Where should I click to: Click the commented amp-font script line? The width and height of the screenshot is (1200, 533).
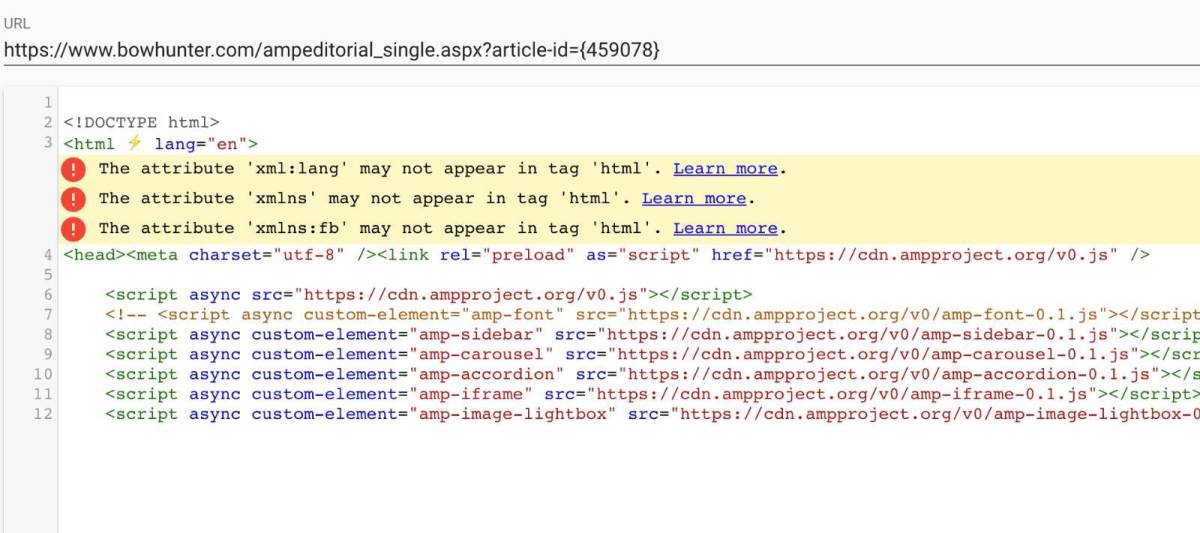[x=652, y=314]
